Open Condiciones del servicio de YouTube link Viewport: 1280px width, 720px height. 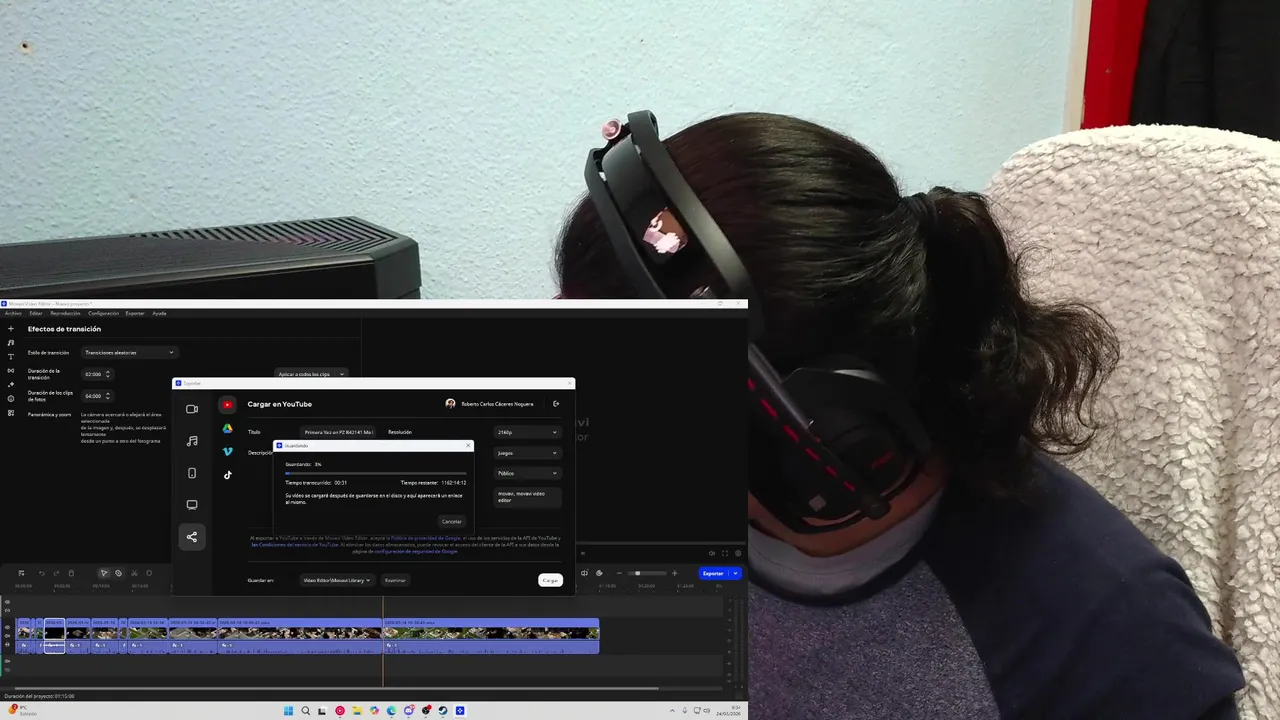297,545
